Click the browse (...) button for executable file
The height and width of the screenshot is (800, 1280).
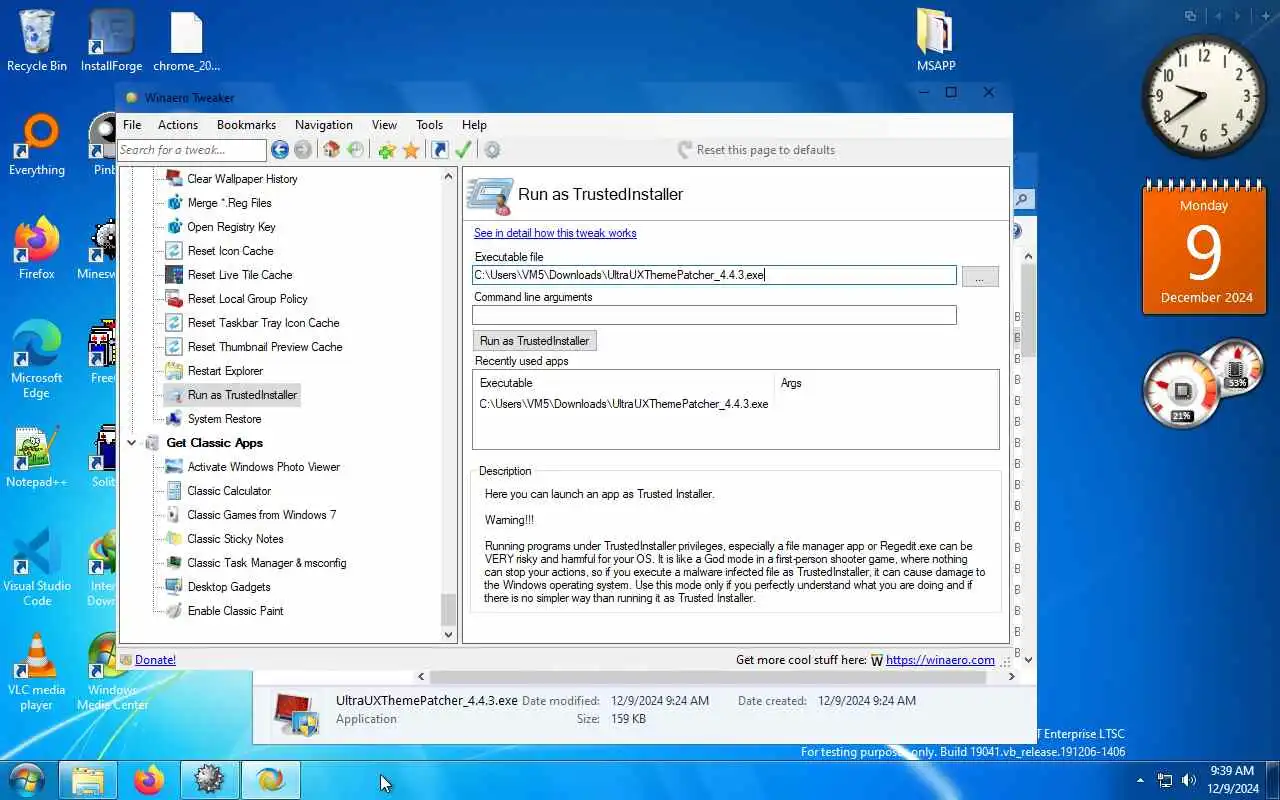pos(980,277)
